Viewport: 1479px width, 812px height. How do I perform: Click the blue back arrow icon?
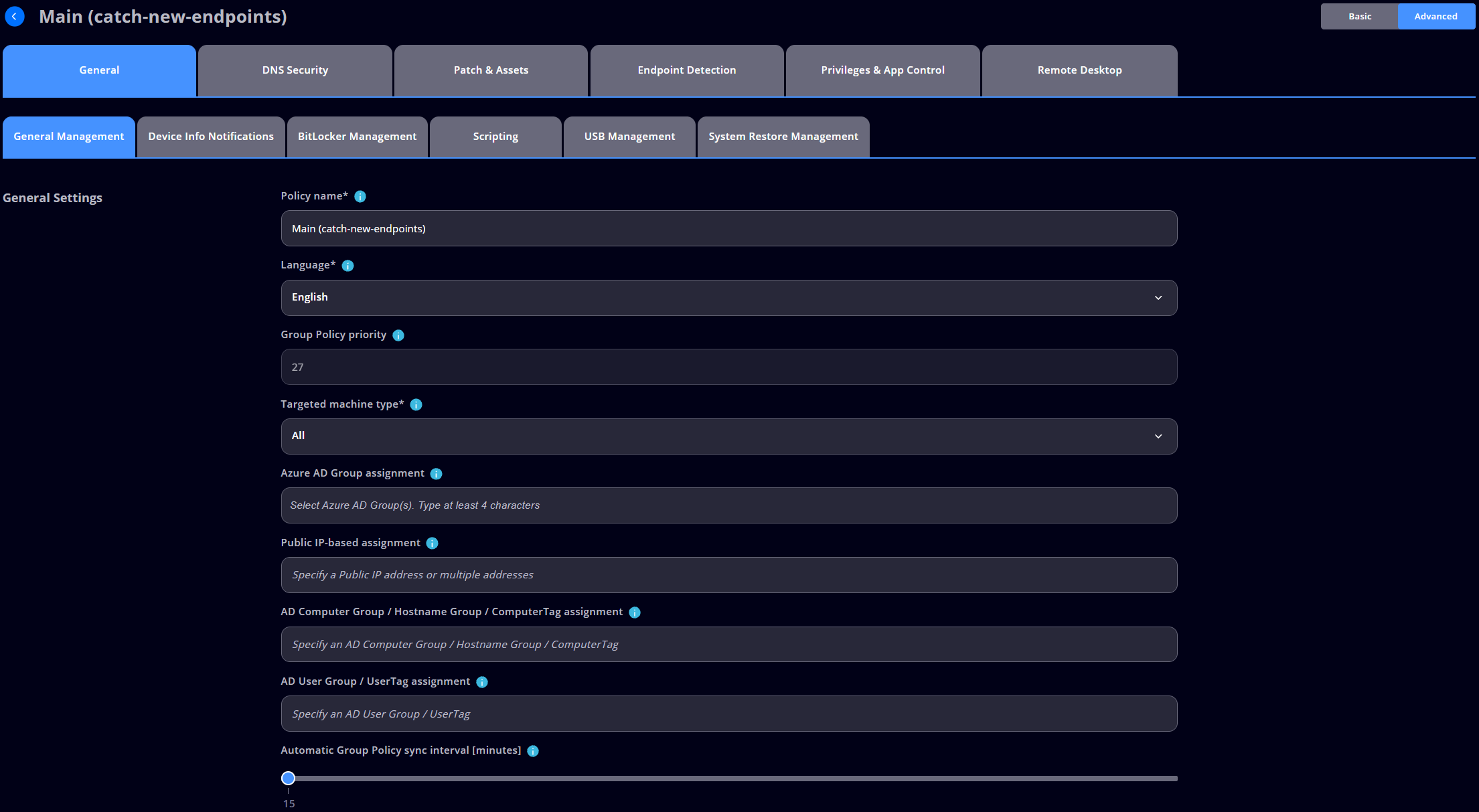coord(15,17)
